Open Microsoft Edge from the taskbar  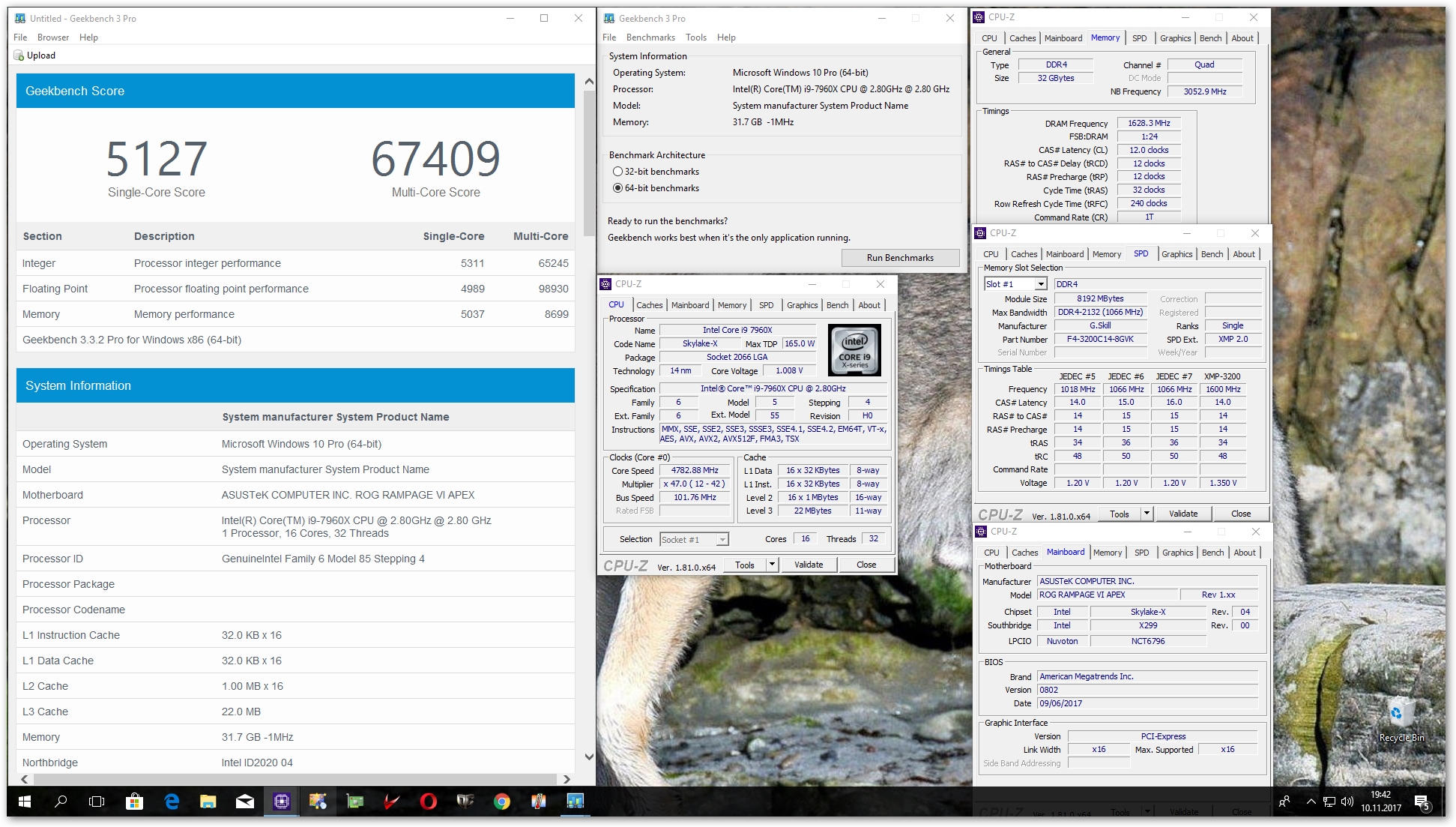click(x=172, y=802)
